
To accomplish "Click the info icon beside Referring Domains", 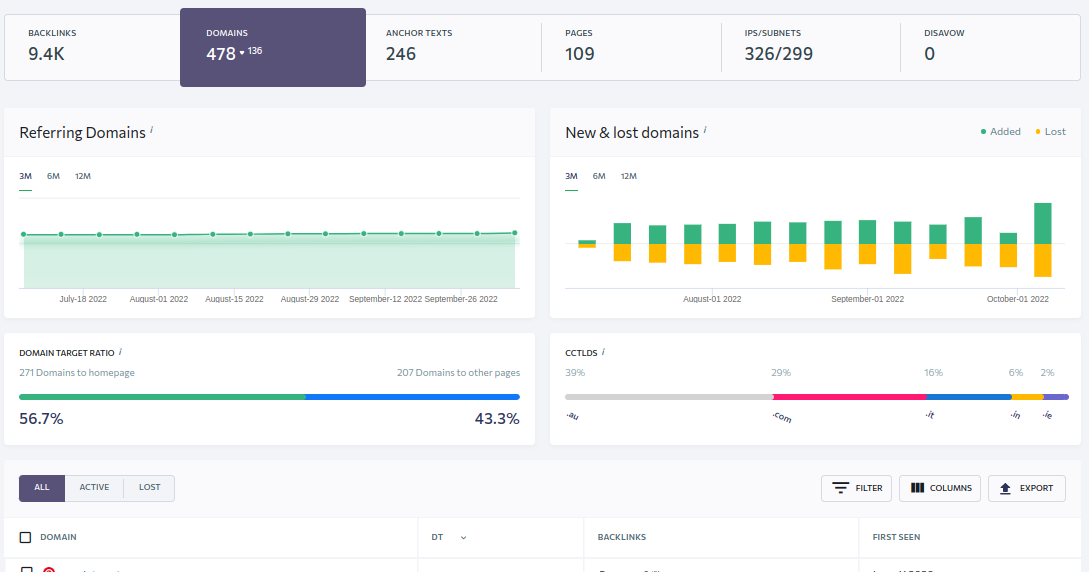I will click(x=152, y=130).
